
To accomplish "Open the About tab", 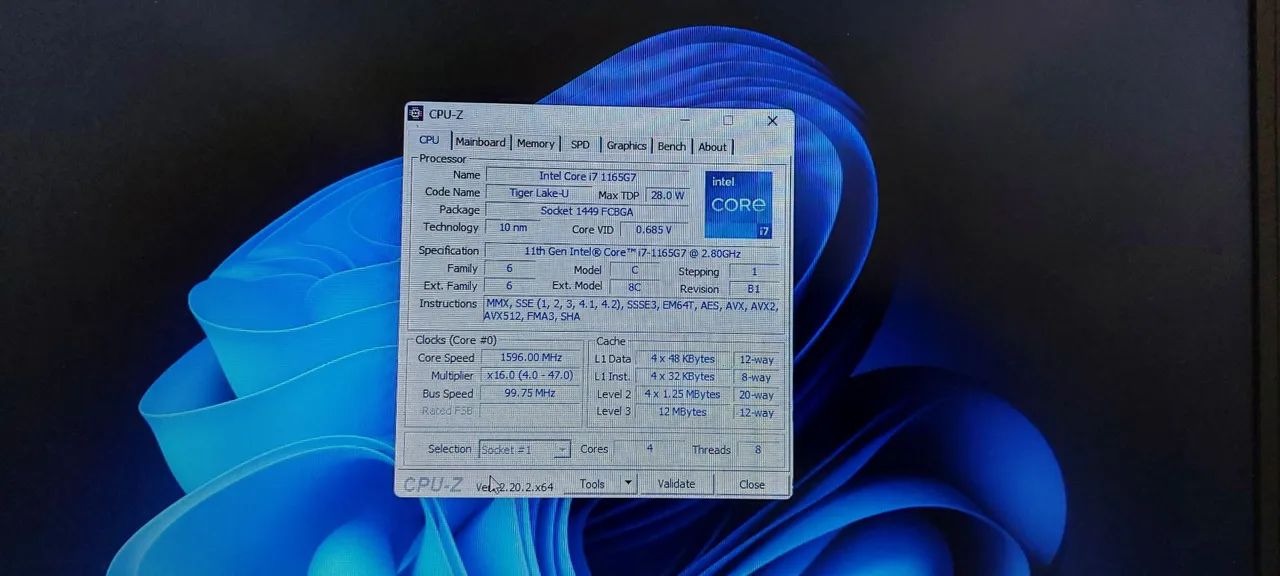I will (713, 147).
